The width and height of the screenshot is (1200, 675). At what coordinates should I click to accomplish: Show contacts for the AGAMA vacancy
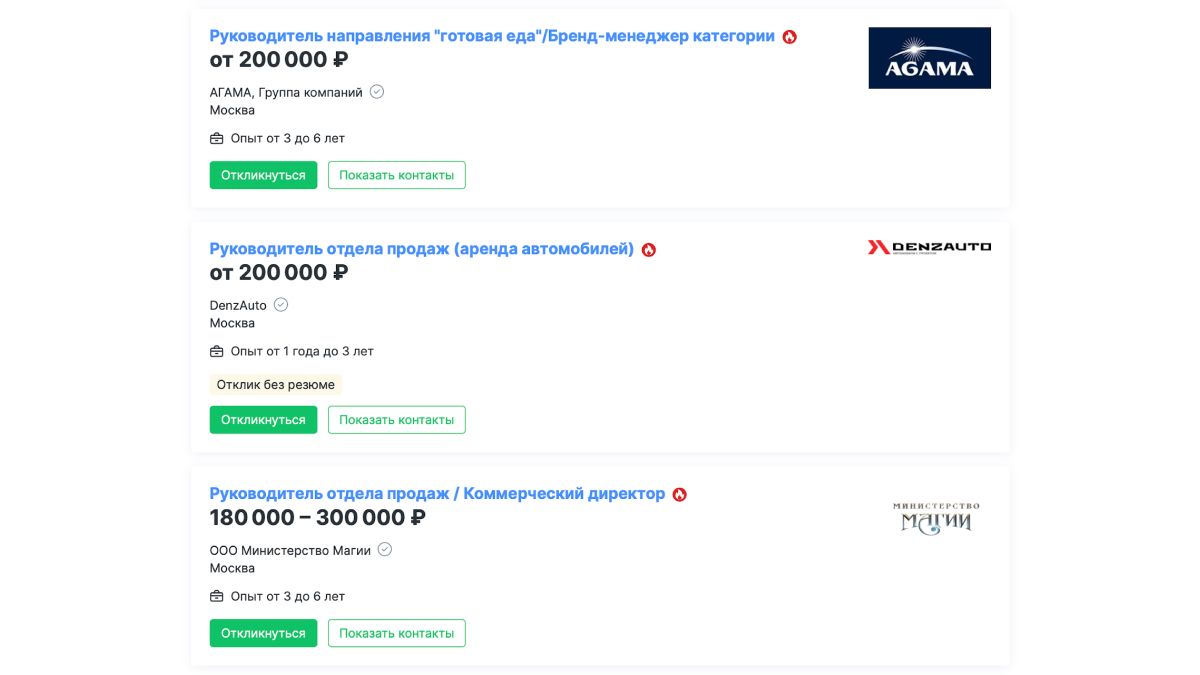[397, 175]
